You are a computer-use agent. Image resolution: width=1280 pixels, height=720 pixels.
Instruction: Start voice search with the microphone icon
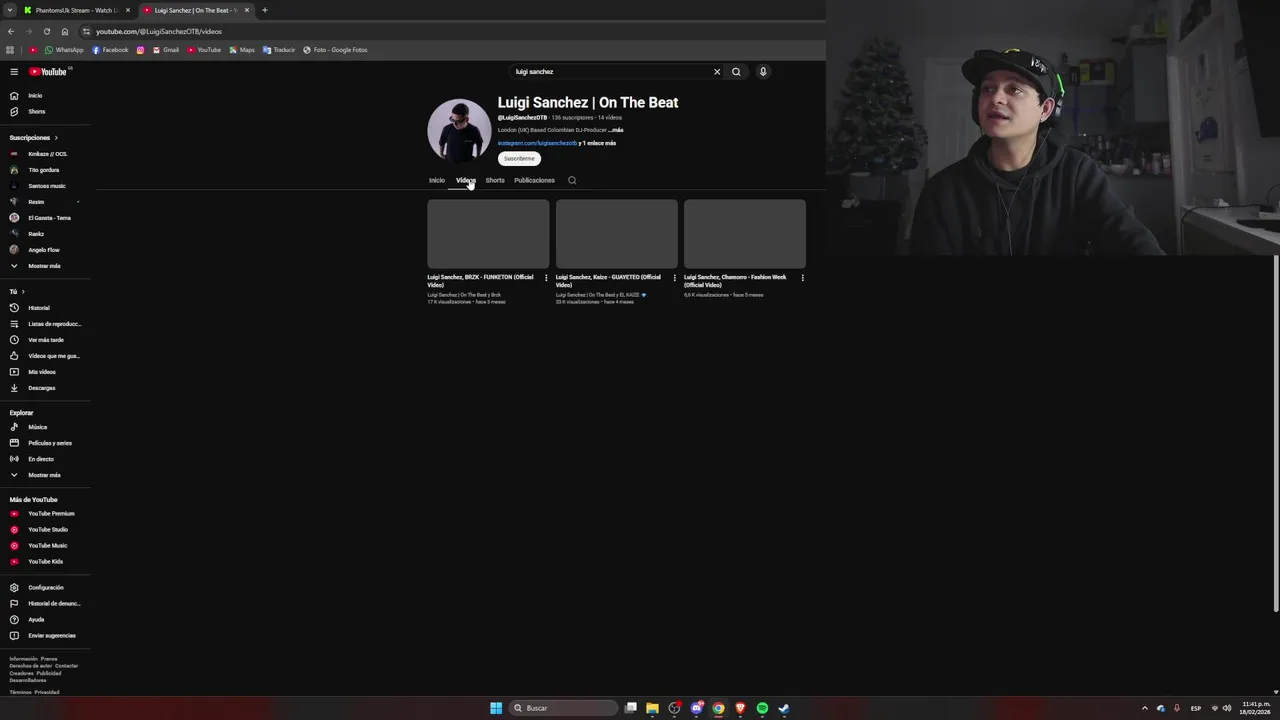pos(763,72)
